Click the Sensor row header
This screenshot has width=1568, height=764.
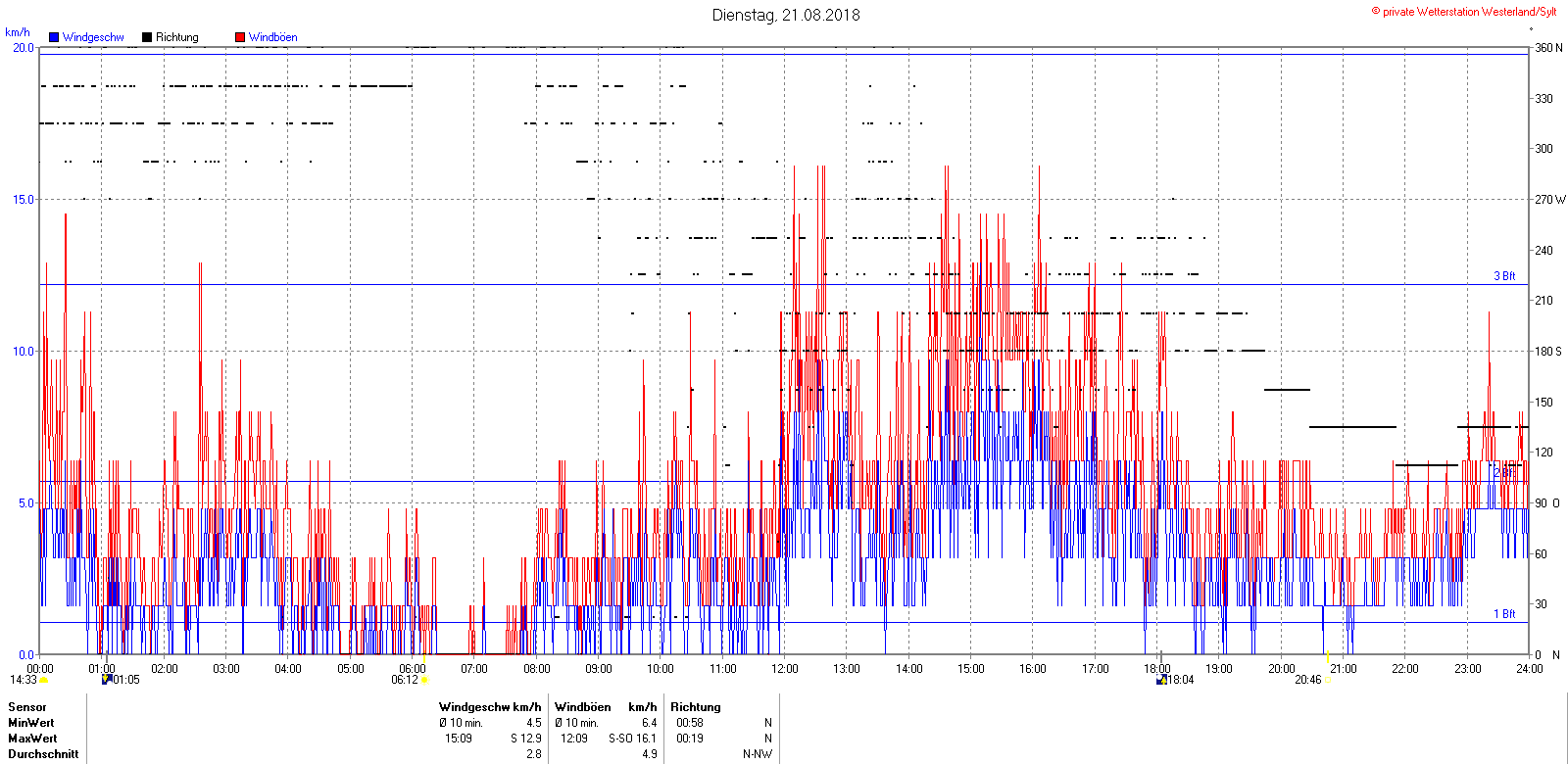(27, 707)
